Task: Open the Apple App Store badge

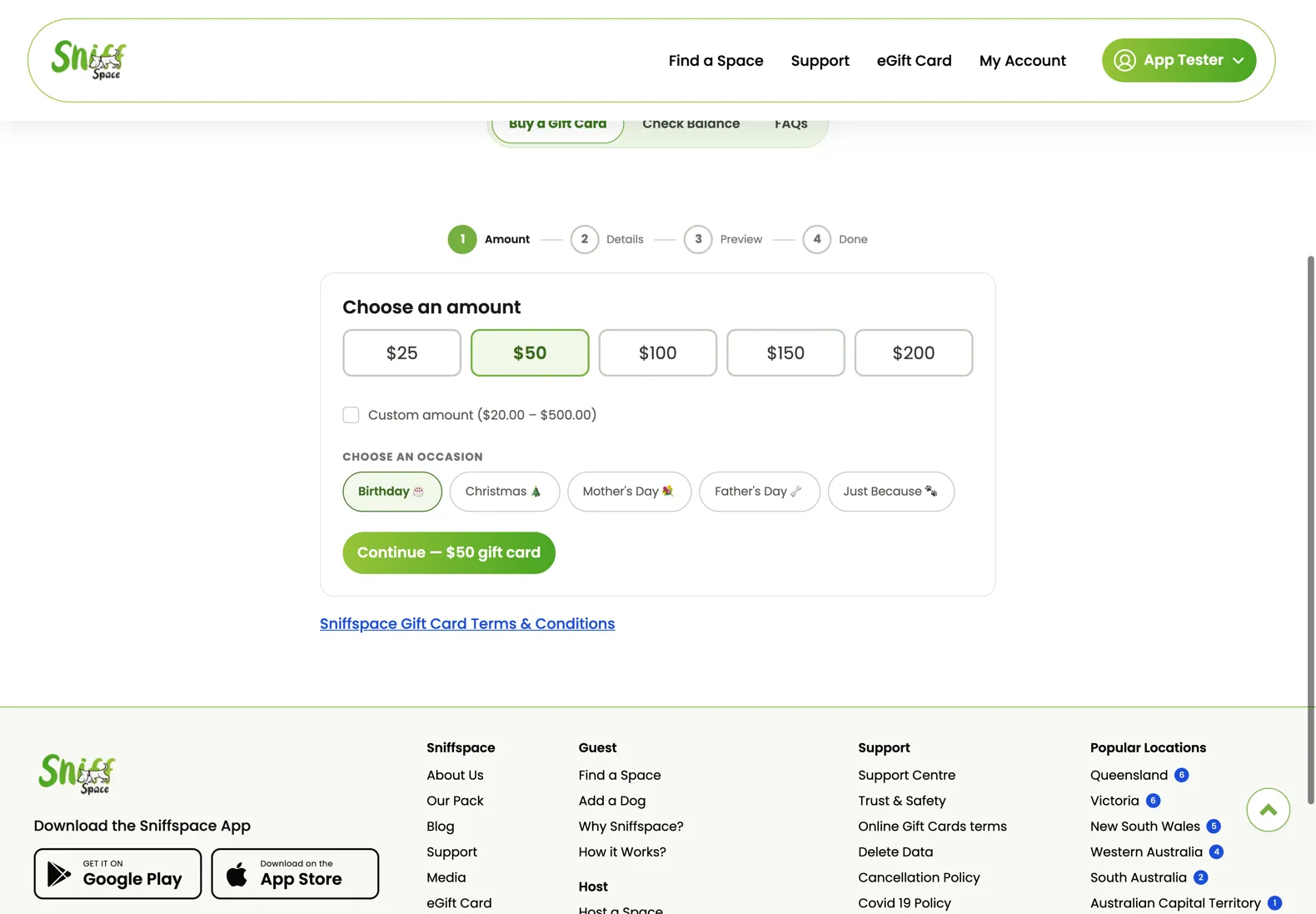Action: tap(295, 873)
